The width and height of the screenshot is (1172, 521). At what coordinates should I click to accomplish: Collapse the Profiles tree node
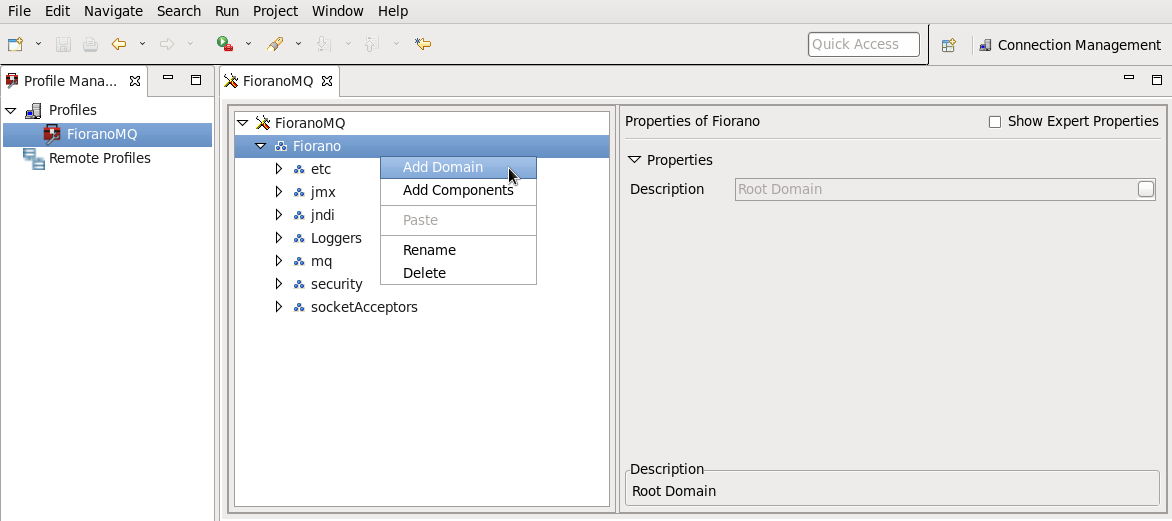point(10,111)
